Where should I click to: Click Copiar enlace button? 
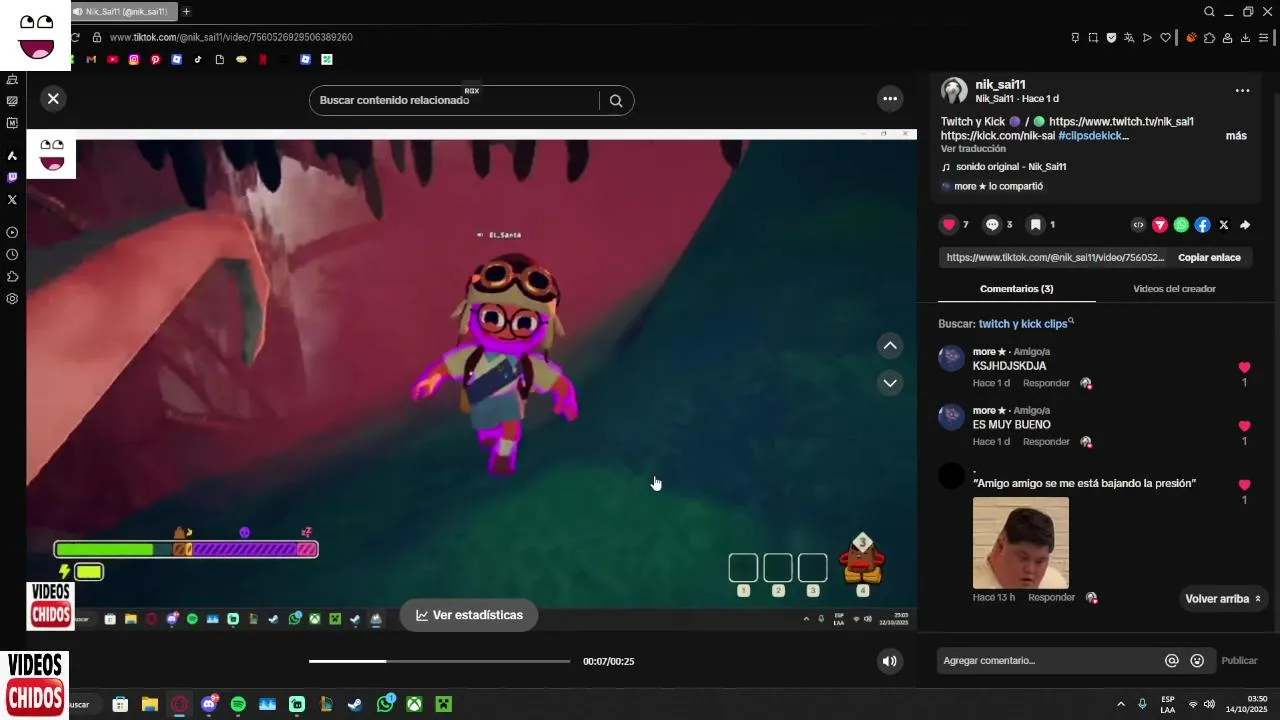[1209, 257]
